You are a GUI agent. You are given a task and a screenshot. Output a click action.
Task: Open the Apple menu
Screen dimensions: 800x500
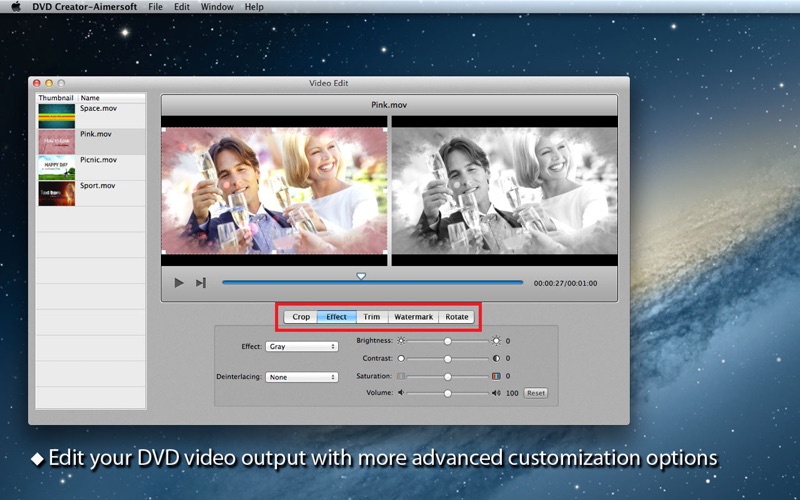16,7
